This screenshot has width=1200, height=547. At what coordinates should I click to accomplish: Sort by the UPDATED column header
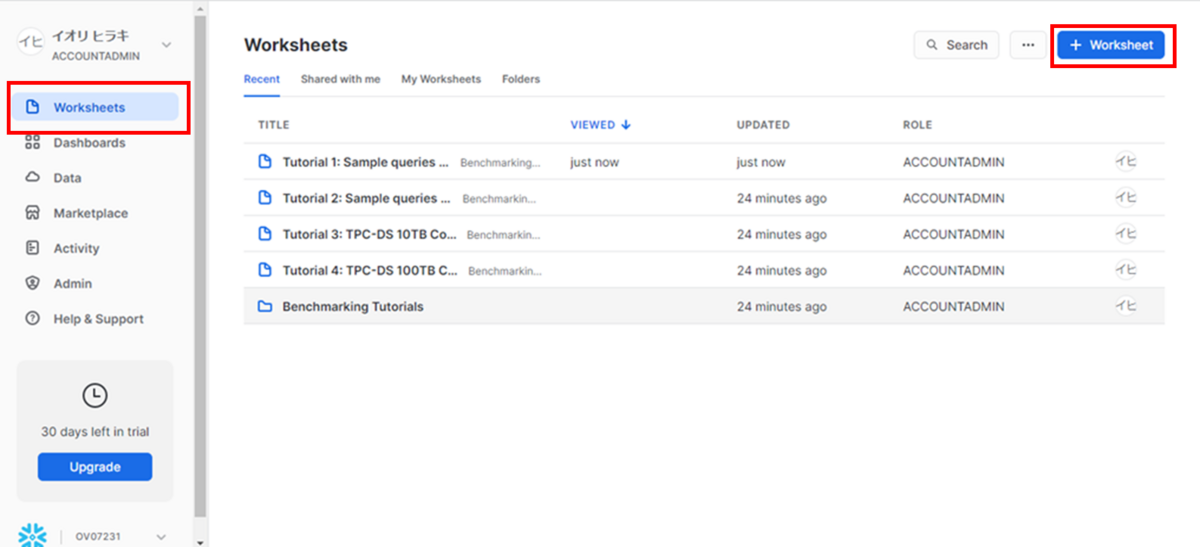tap(763, 125)
